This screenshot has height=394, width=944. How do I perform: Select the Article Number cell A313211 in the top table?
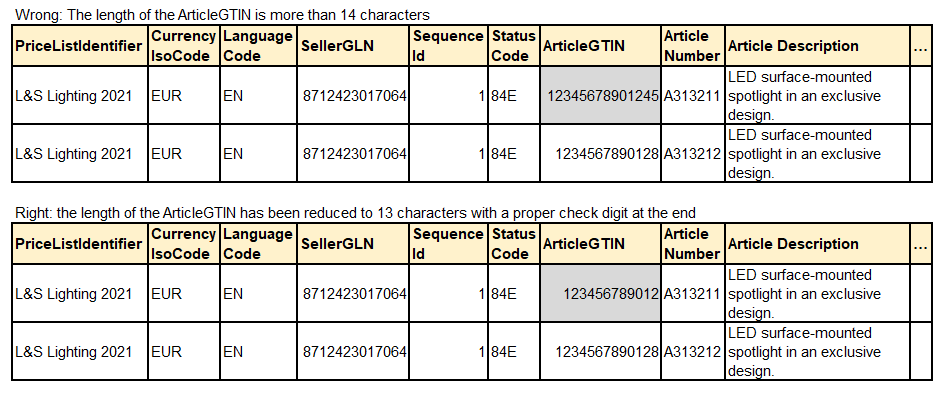(693, 96)
